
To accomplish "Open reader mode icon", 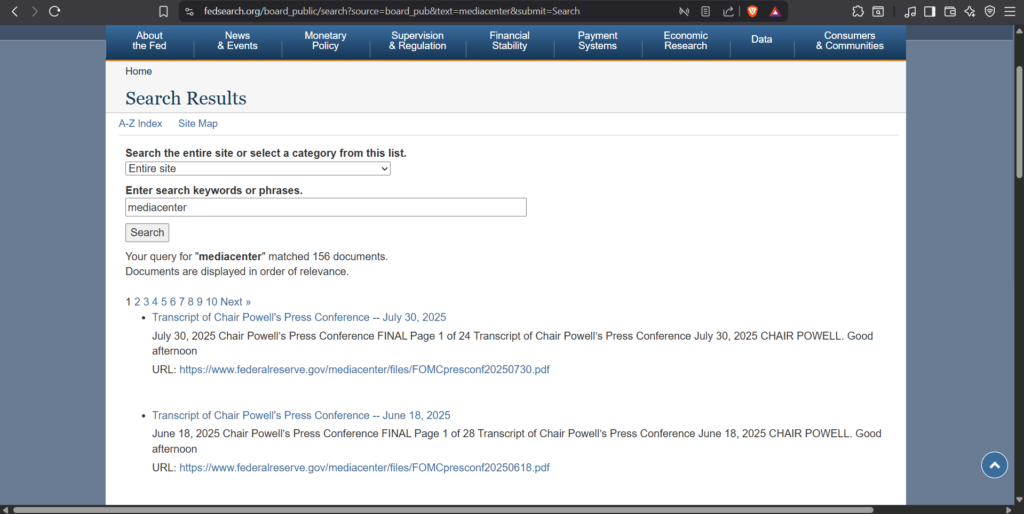I will click(705, 11).
